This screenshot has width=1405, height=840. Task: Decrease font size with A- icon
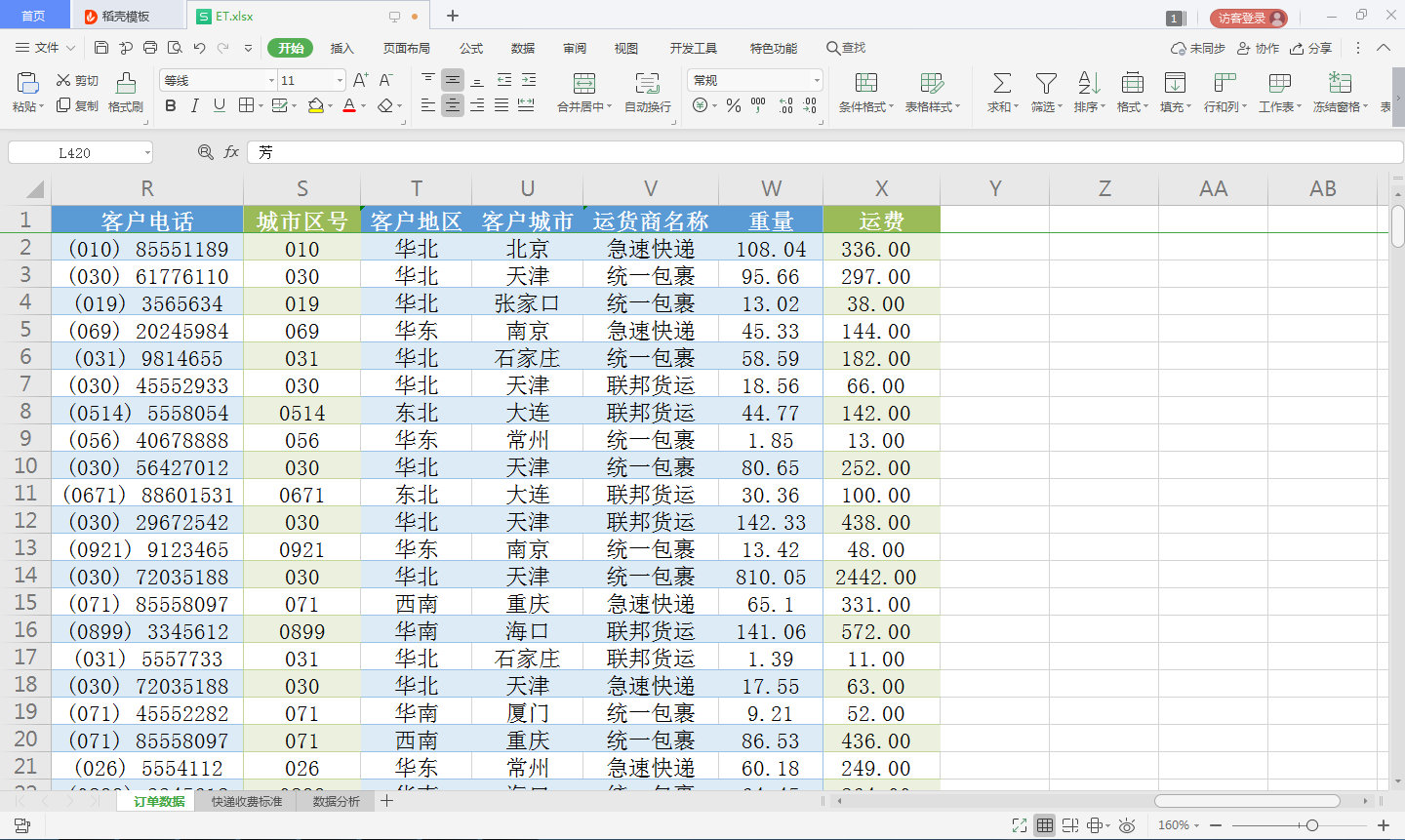386,80
